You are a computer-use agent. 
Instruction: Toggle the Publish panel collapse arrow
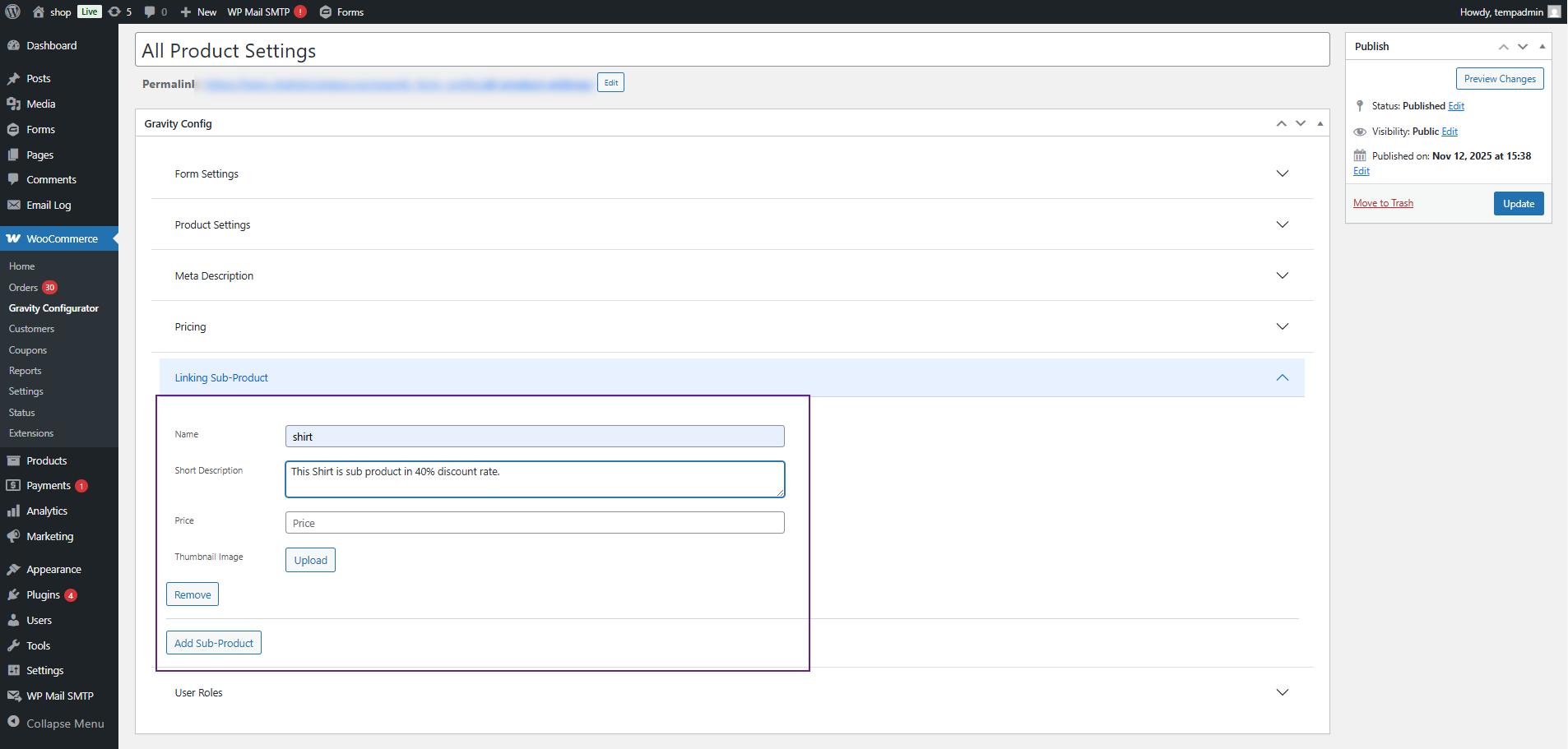[1542, 47]
